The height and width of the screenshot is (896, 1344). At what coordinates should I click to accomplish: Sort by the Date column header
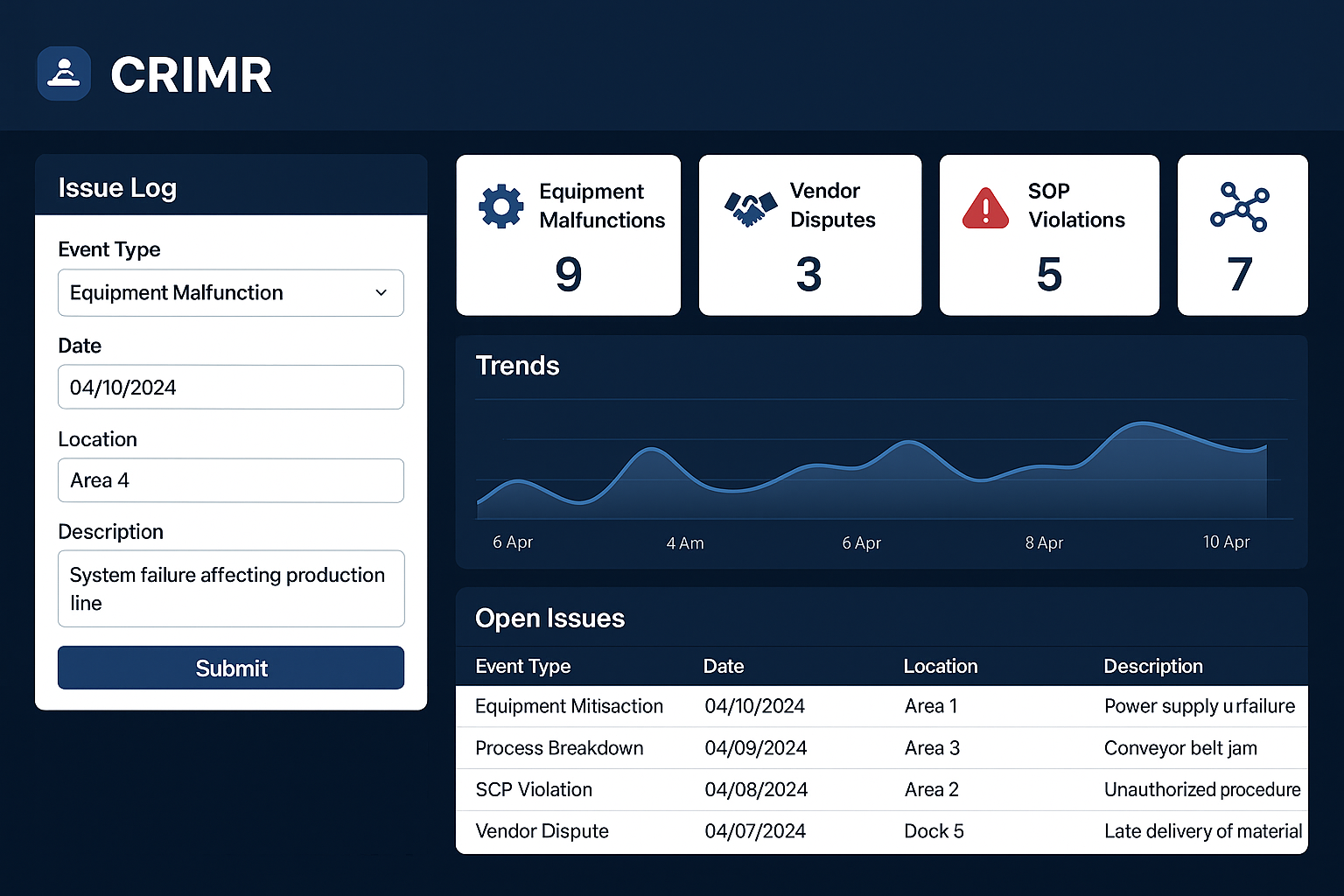724,666
